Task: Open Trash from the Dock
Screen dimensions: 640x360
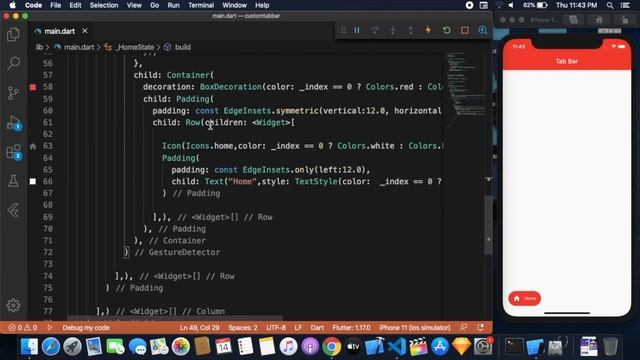Action: click(x=610, y=347)
